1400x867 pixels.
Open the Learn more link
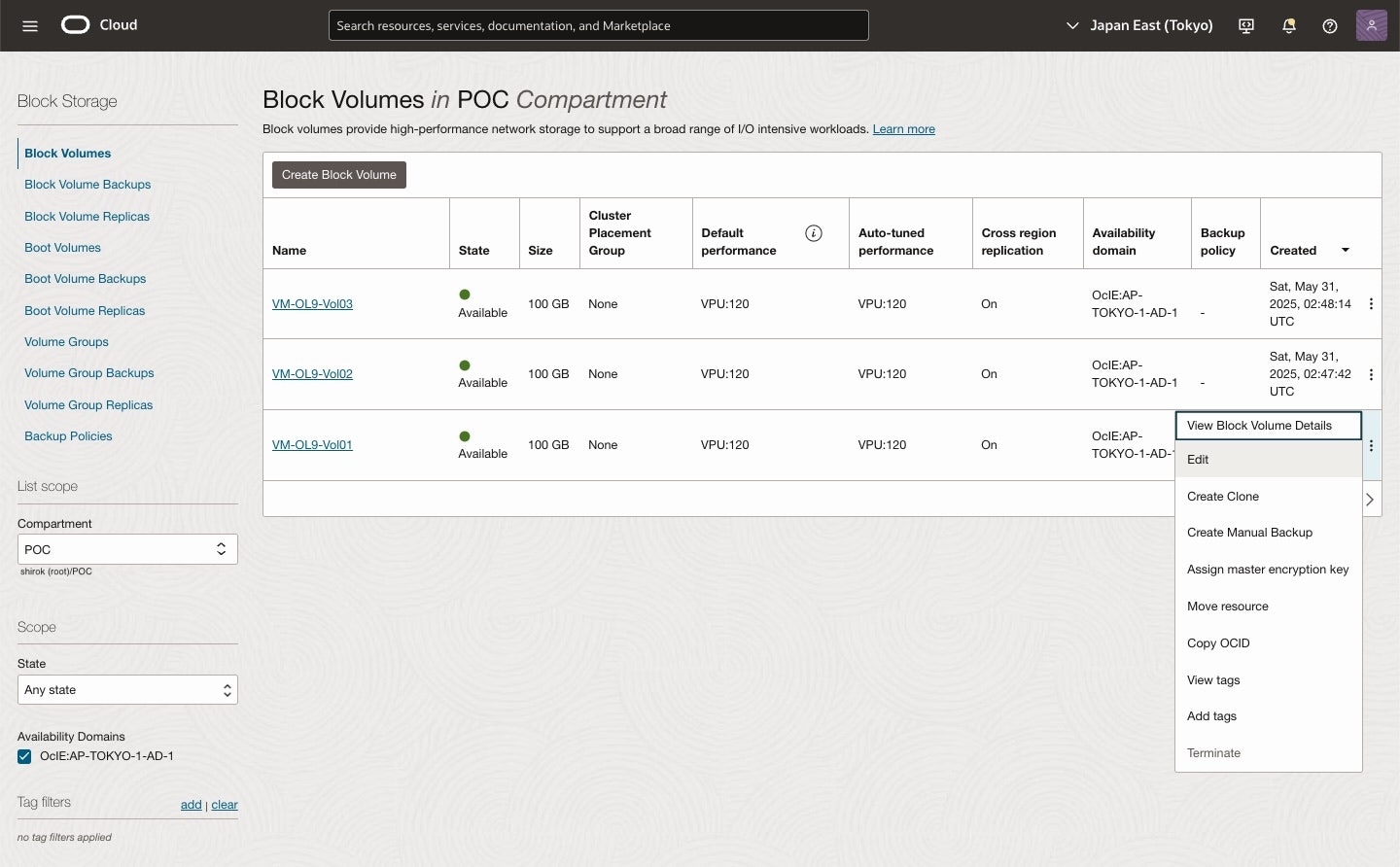point(903,129)
